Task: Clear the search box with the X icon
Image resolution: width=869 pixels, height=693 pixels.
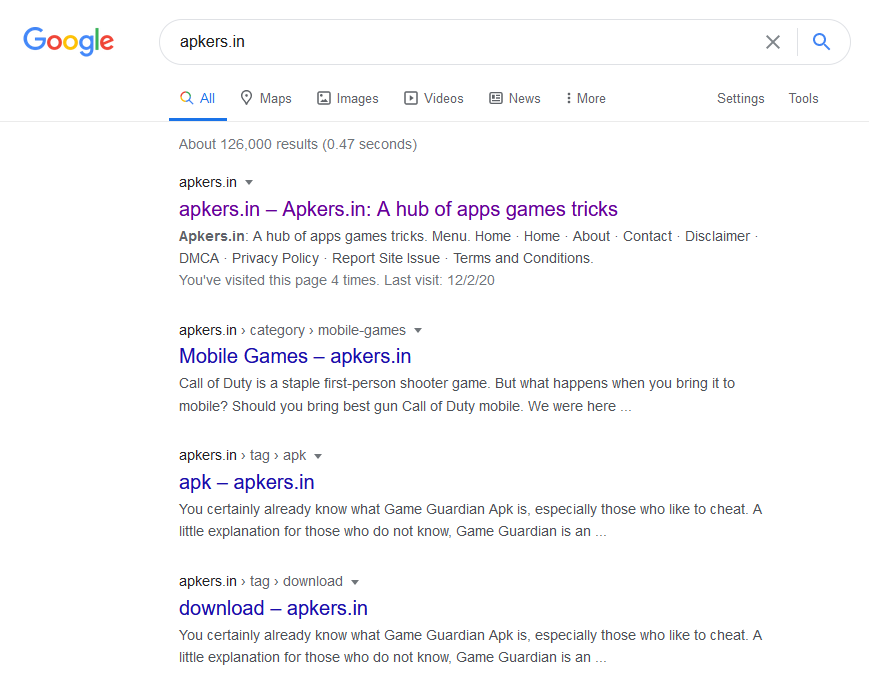Action: [x=773, y=42]
